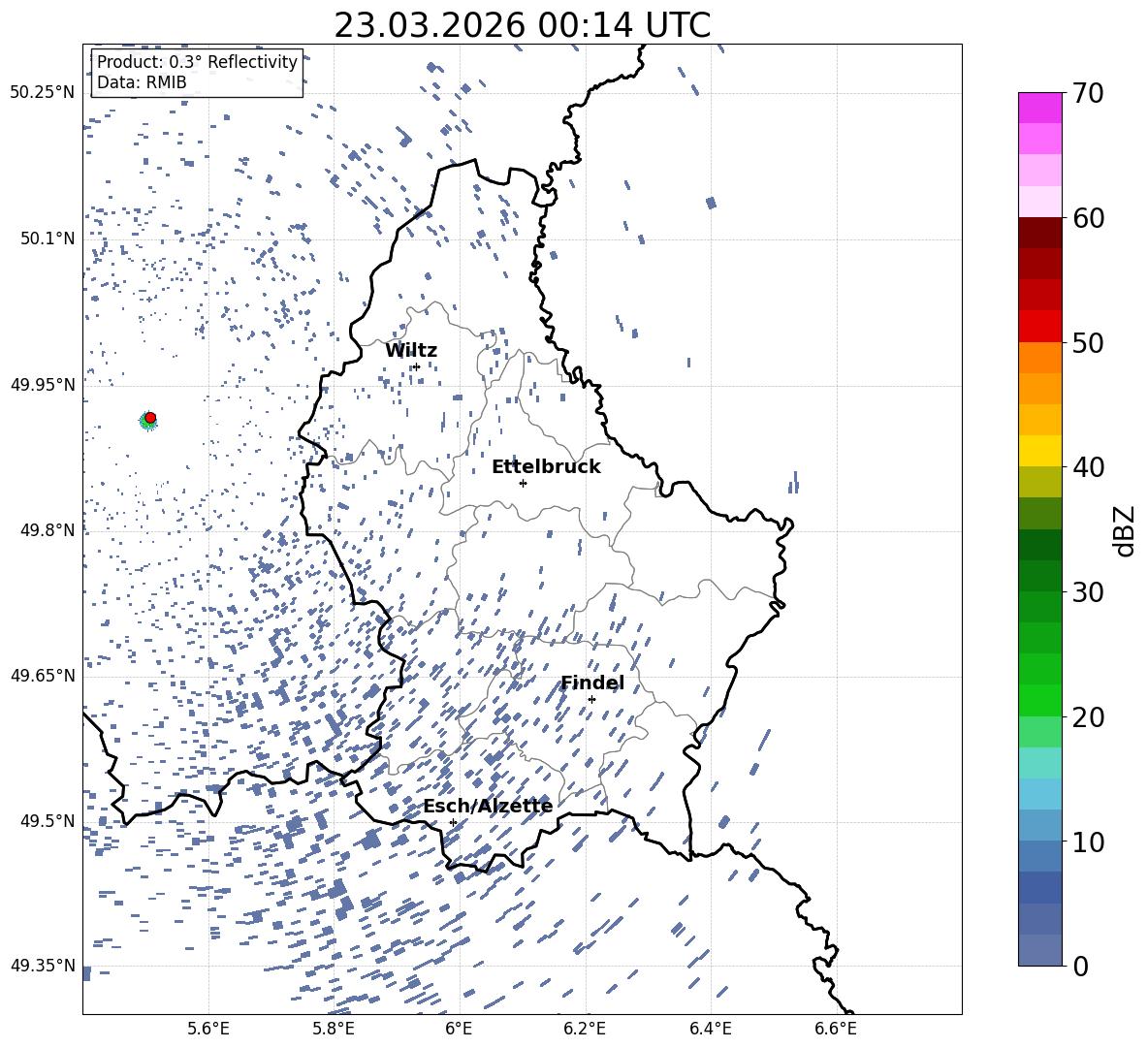Click the plus marker below Esch/Alzette
Screen dimensions: 1148x1048
pyautogui.click(x=453, y=822)
